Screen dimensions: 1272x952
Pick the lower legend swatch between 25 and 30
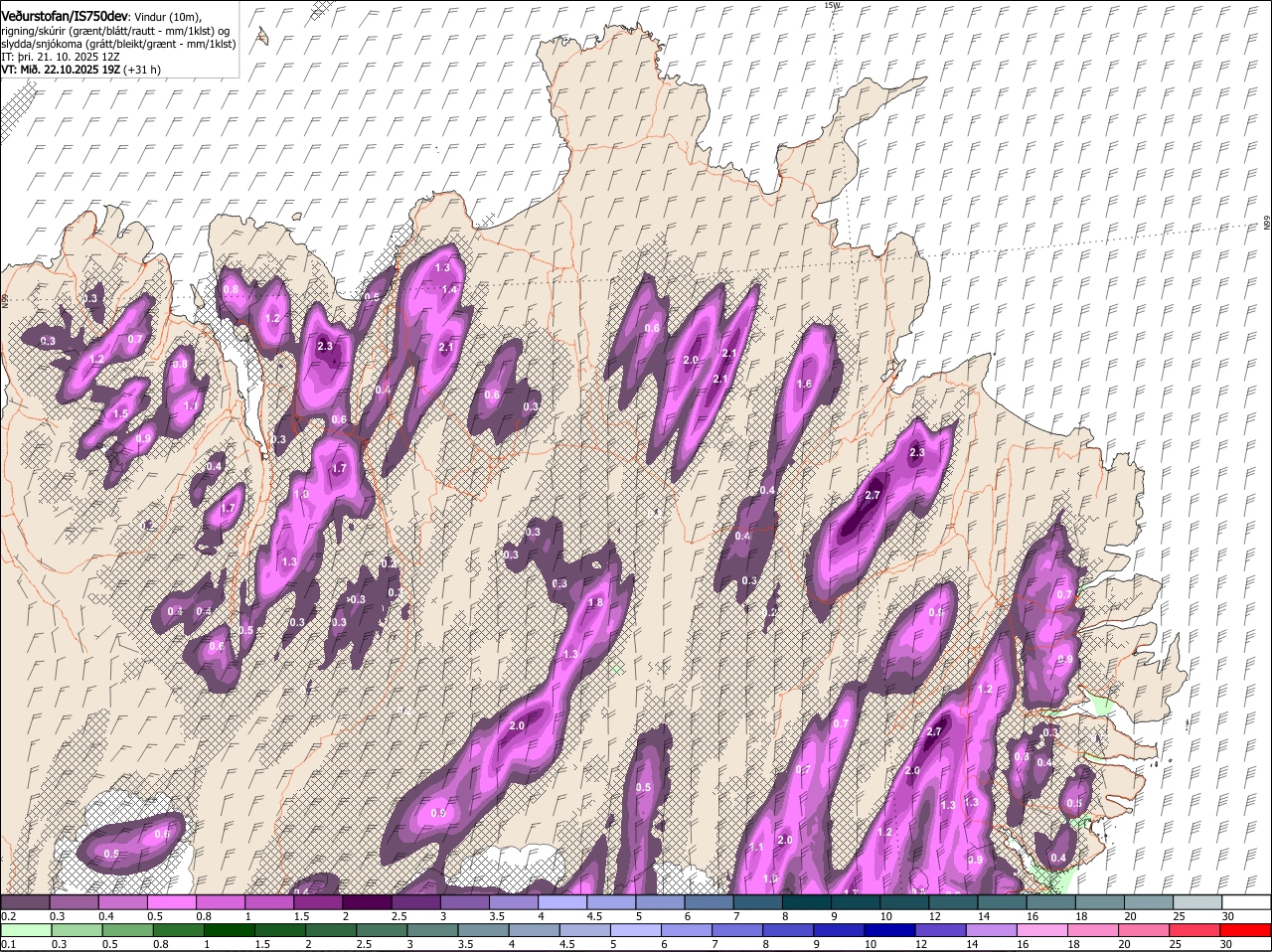click(1193, 931)
